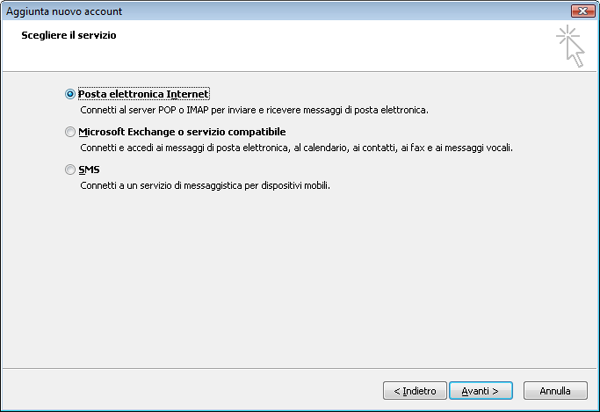Image resolution: width=600 pixels, height=412 pixels.
Task: Go back with the Indietro button
Action: (x=415, y=391)
